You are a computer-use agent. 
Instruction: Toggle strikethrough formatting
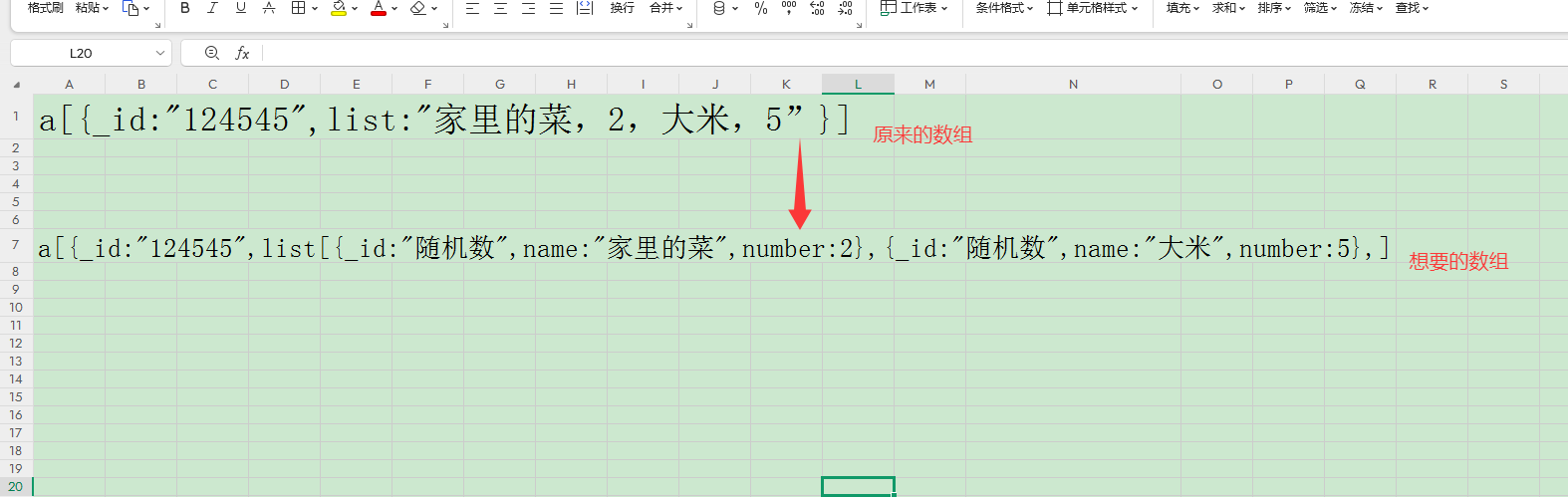(268, 8)
